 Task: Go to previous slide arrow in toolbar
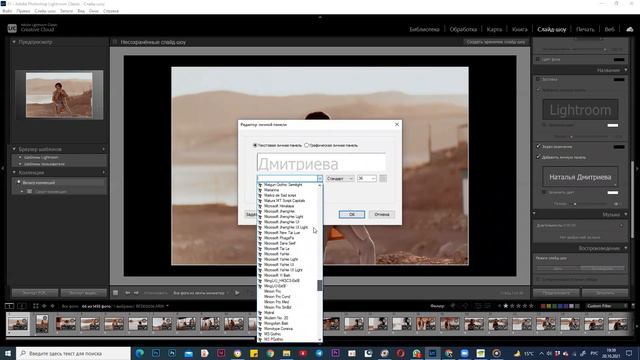click(x=128, y=293)
